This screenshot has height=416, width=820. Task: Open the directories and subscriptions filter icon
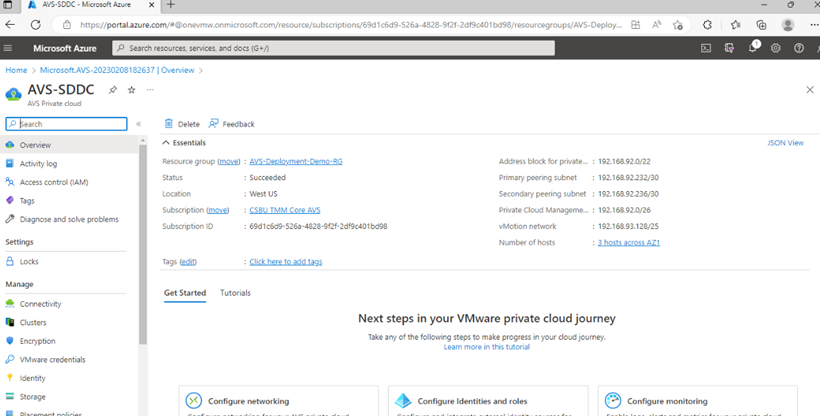tap(729, 48)
